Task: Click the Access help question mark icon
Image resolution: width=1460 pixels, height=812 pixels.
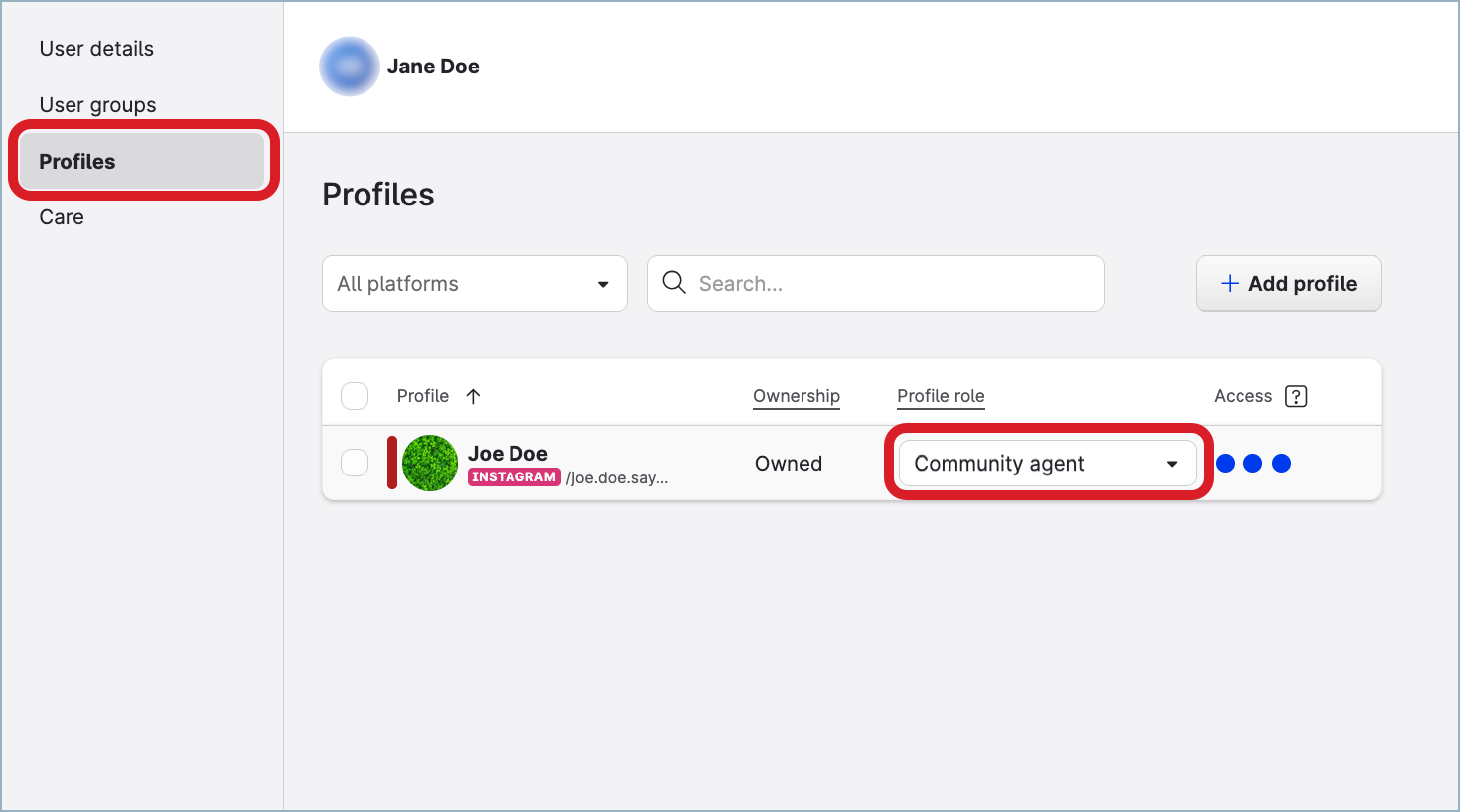Action: pyautogui.click(x=1297, y=396)
